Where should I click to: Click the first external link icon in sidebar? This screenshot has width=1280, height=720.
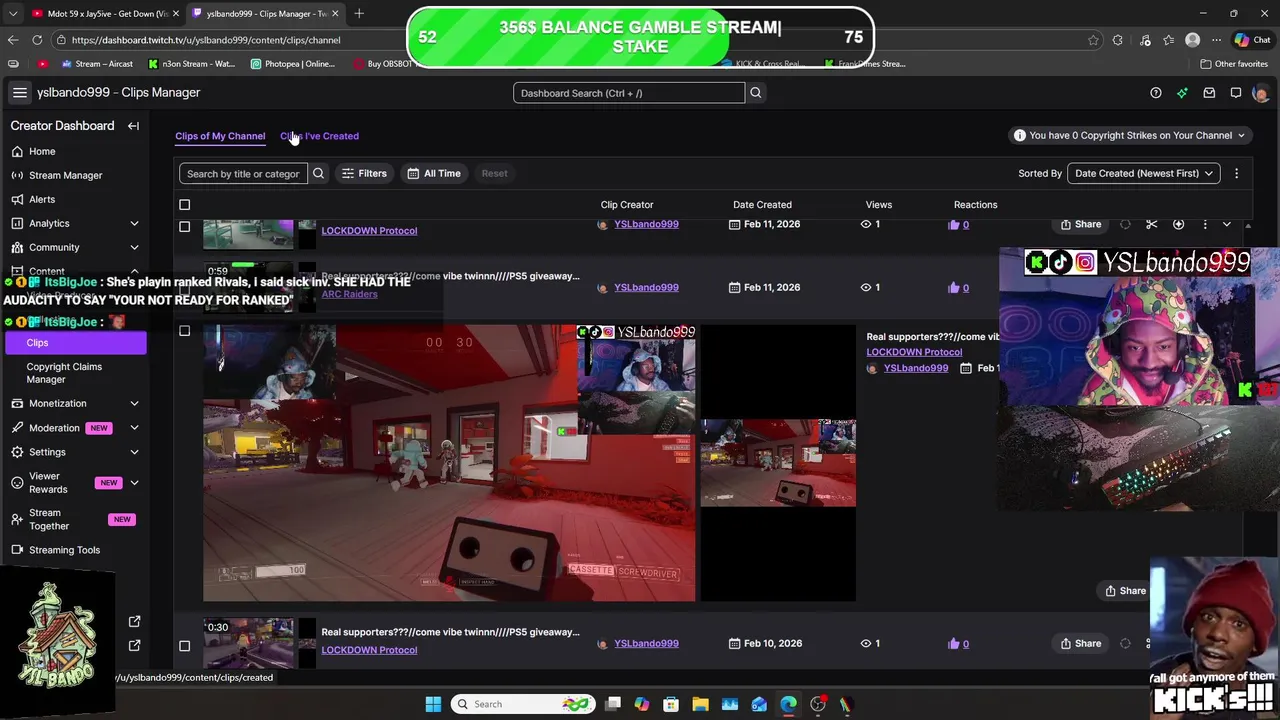135,622
